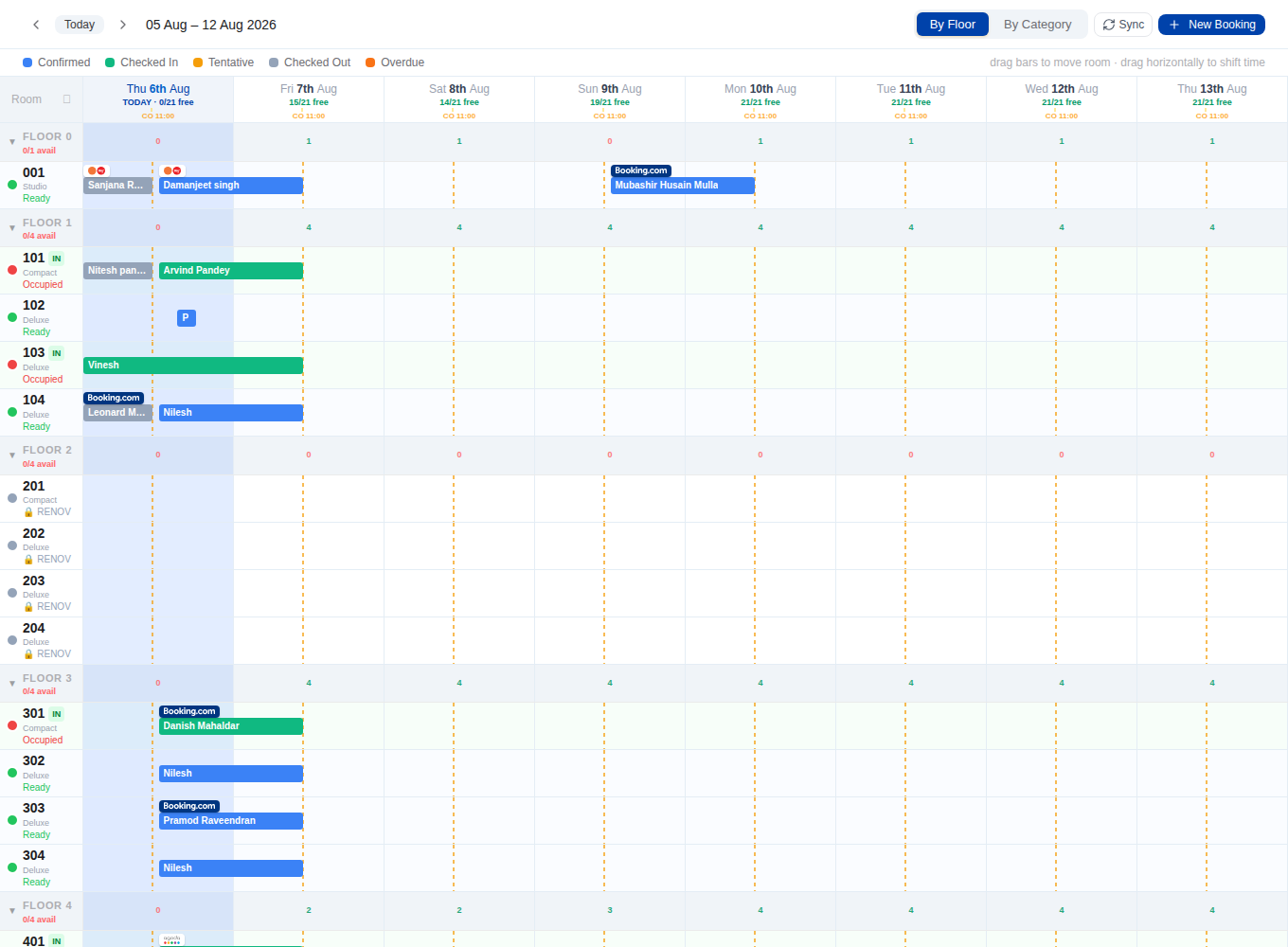Open Nilesh booking in room 104

pos(231,413)
